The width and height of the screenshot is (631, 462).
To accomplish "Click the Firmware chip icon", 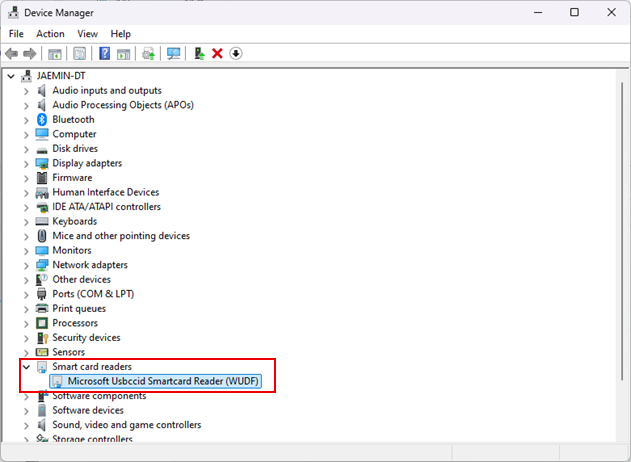I will click(42, 177).
